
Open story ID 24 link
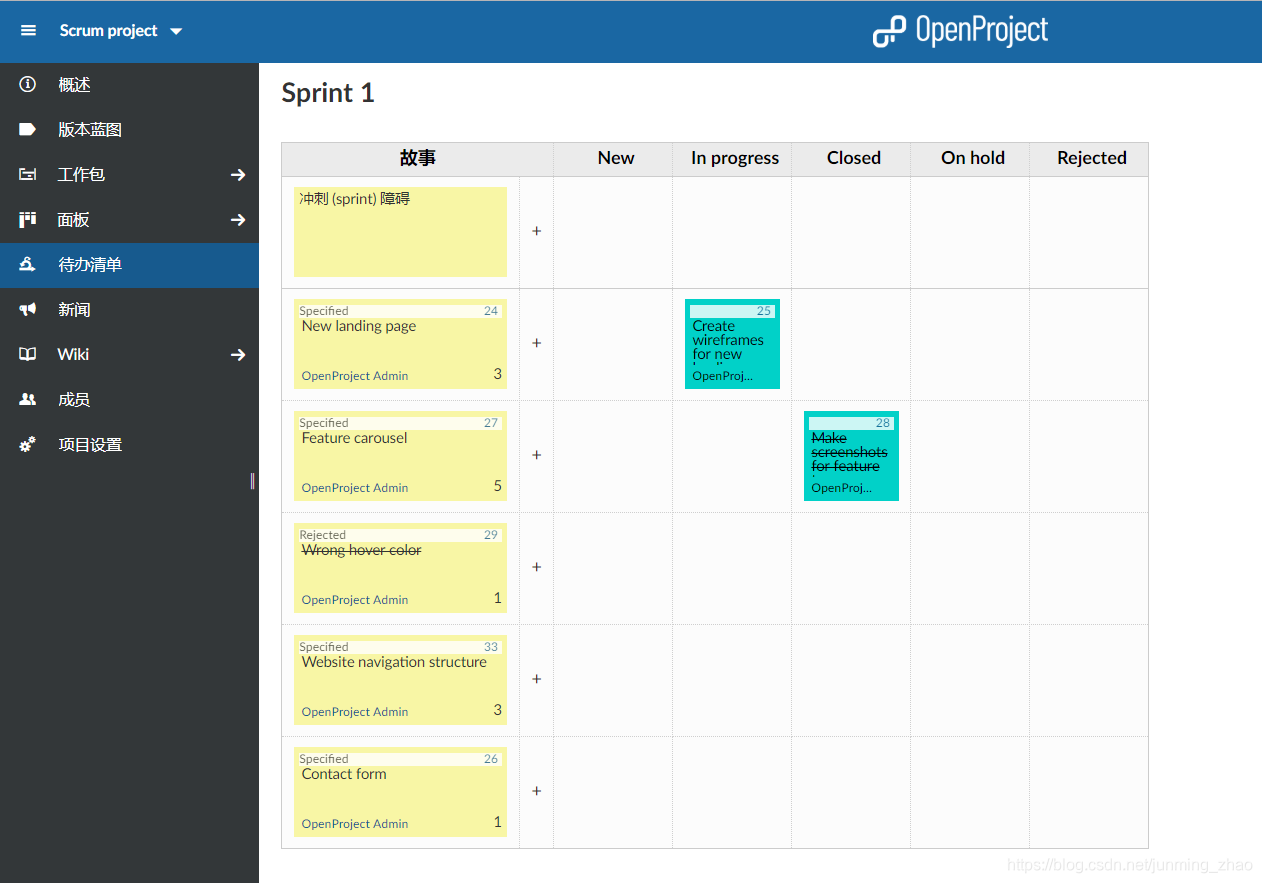click(x=491, y=311)
